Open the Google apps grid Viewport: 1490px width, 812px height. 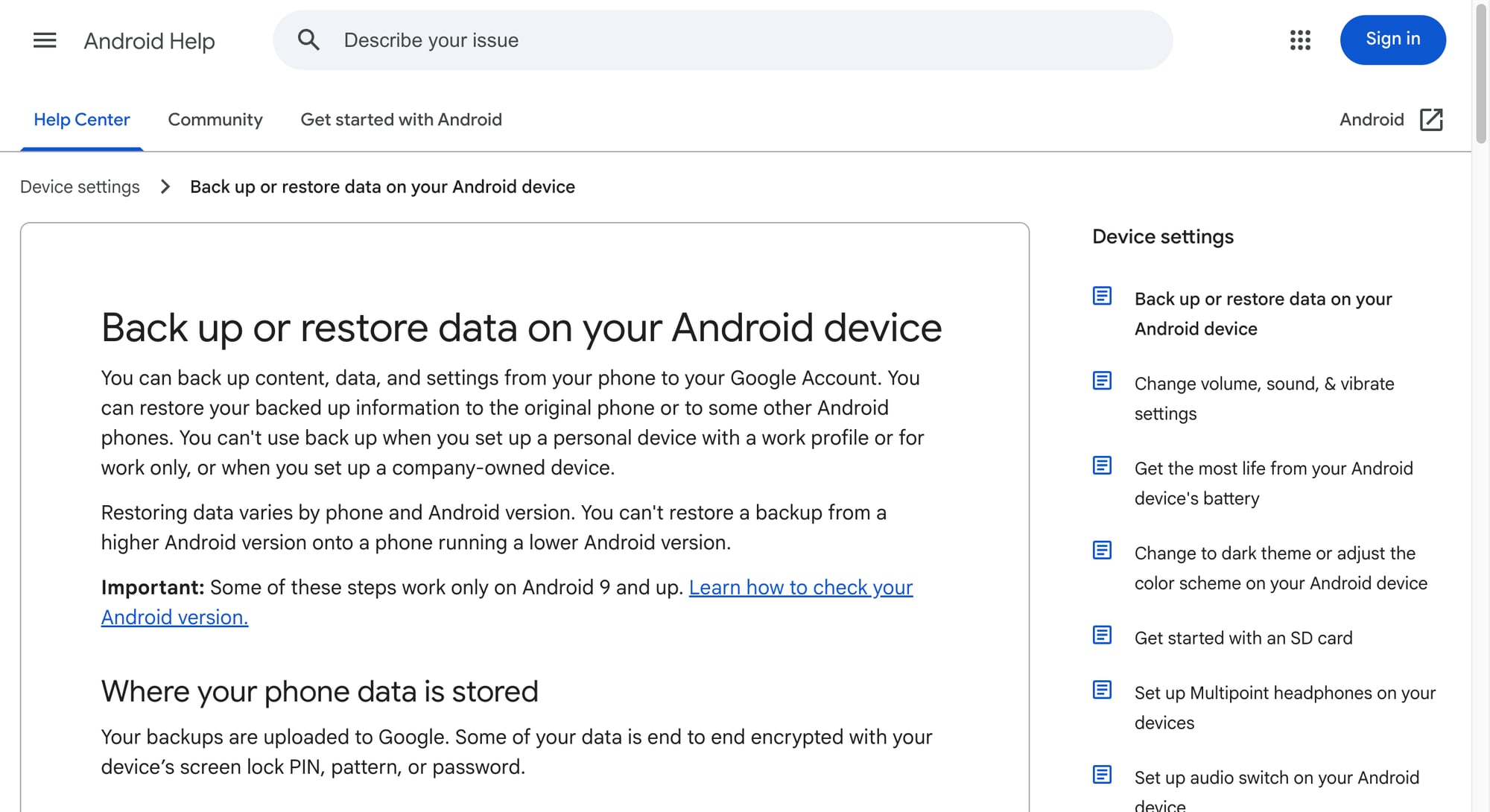[x=1300, y=40]
